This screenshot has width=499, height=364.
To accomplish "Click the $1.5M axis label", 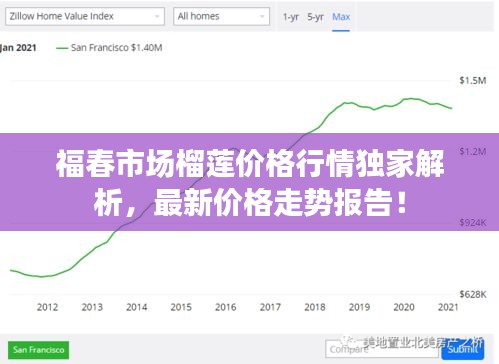I will coord(473,80).
